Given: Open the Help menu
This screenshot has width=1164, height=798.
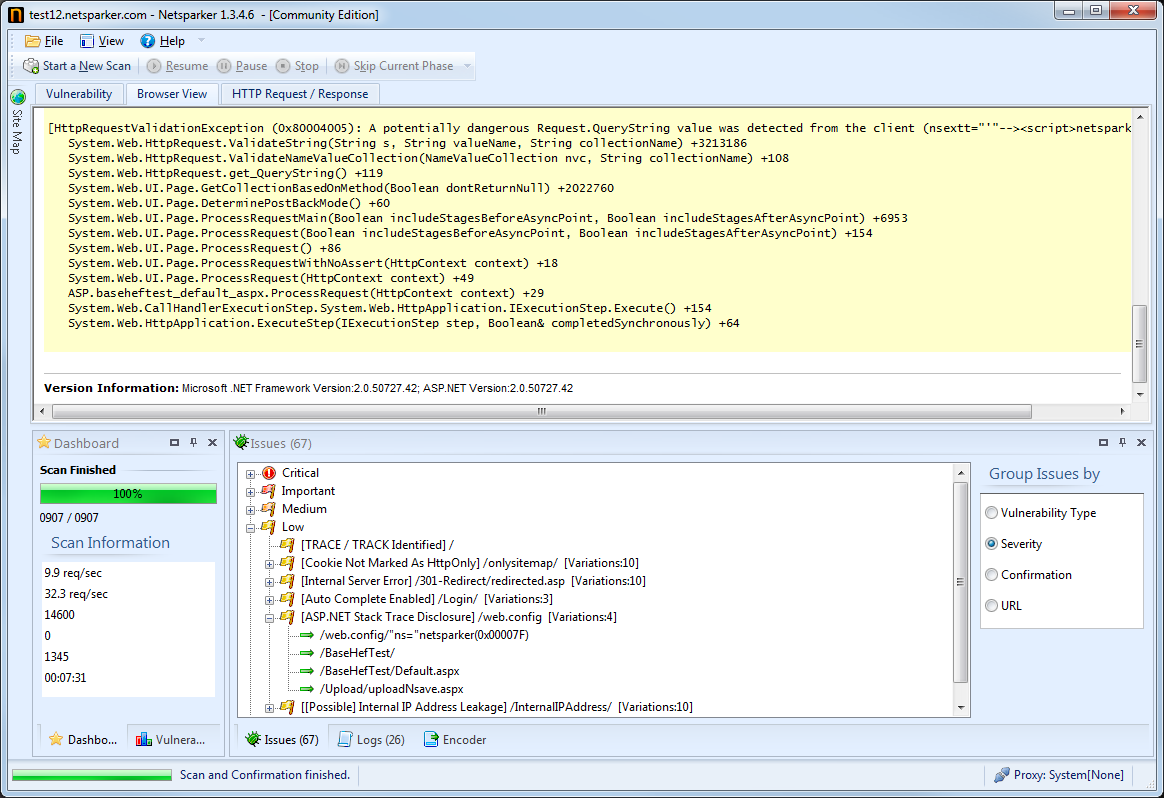Looking at the screenshot, I should 163,41.
